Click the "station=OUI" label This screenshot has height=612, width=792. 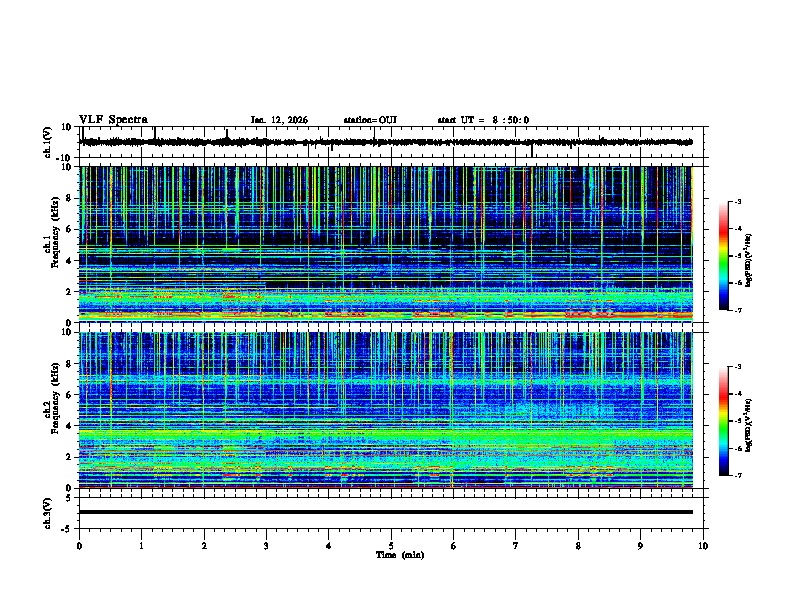370,120
